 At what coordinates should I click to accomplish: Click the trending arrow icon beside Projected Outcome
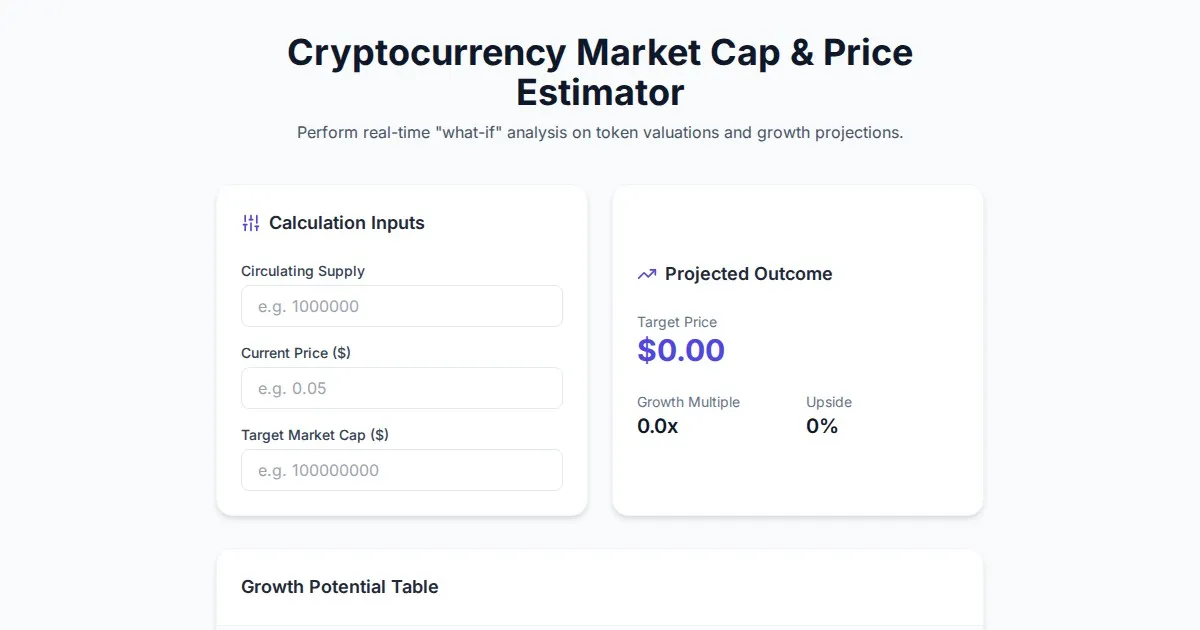point(647,274)
